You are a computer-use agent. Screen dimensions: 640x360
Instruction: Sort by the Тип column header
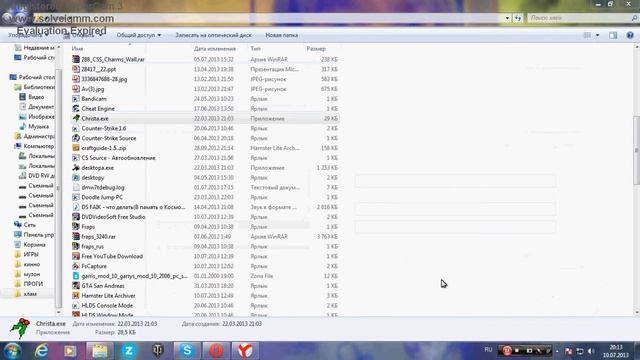tap(256, 49)
